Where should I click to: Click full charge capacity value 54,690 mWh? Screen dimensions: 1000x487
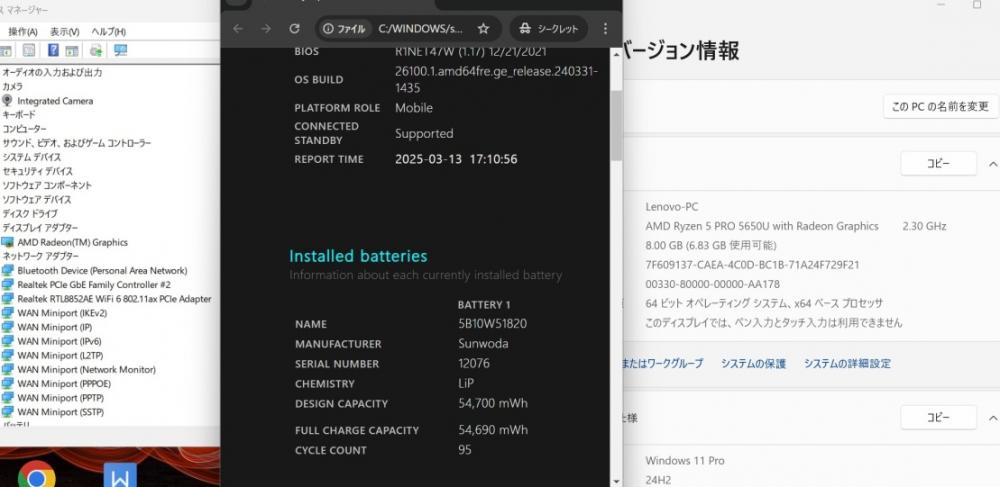click(x=493, y=430)
